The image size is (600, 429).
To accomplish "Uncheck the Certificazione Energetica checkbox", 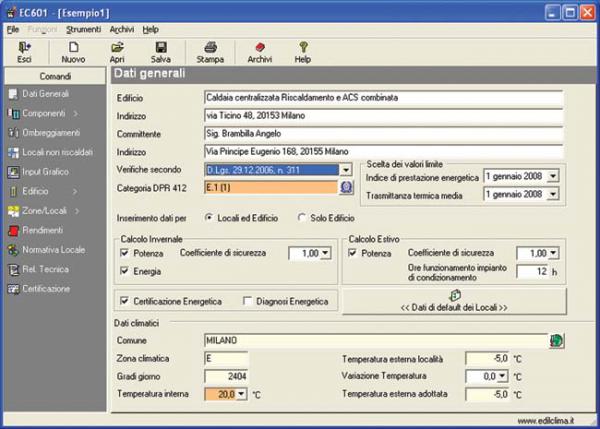I will tap(125, 300).
